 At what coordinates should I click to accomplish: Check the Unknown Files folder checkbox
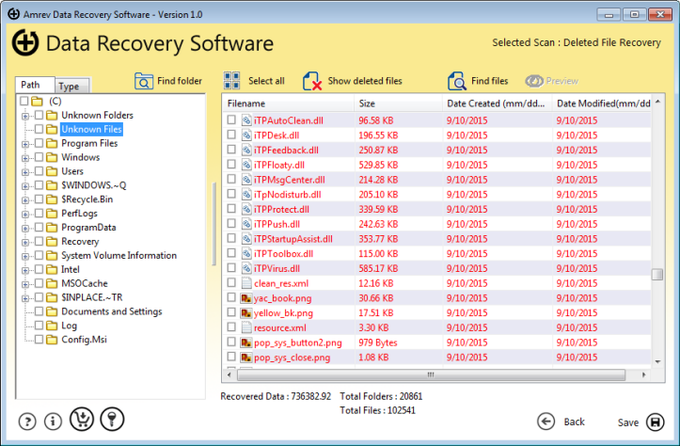(39, 129)
